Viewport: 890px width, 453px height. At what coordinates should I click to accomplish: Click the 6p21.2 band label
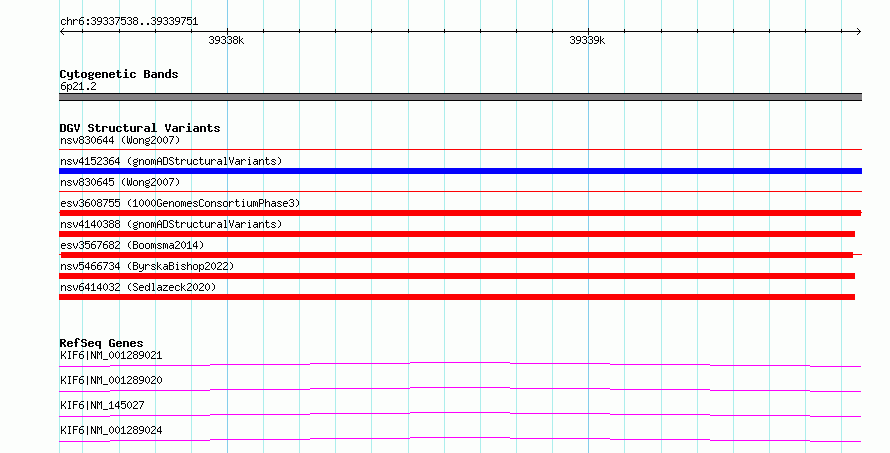tap(78, 86)
